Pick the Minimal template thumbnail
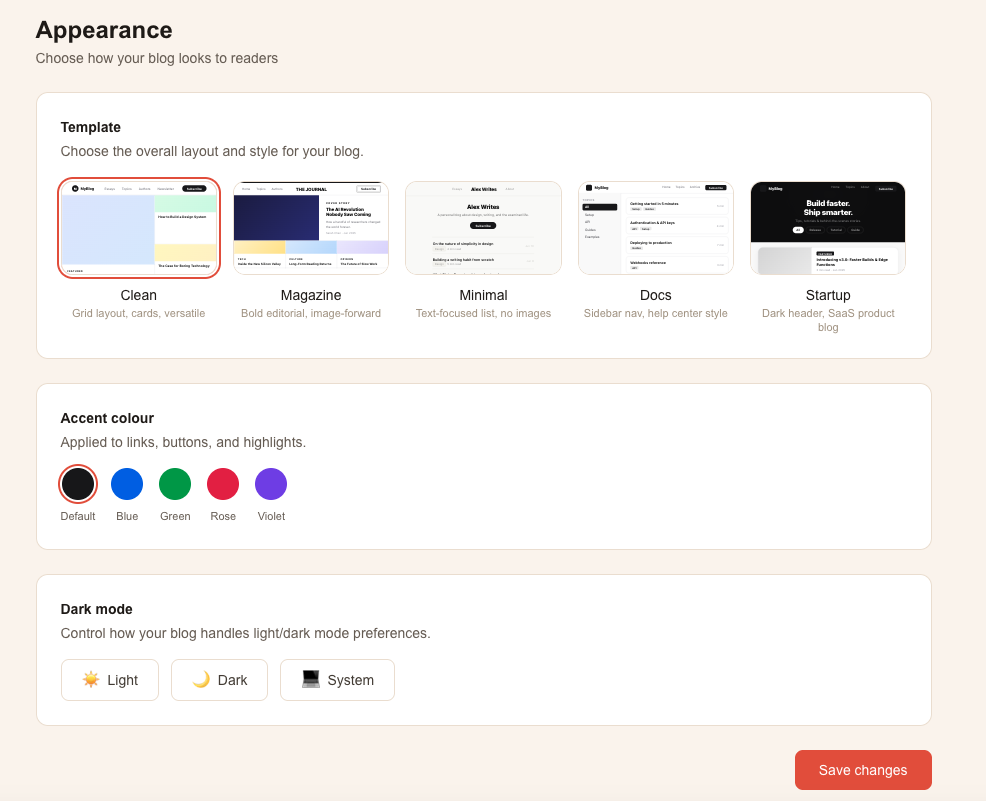This screenshot has width=986, height=801. (484, 228)
